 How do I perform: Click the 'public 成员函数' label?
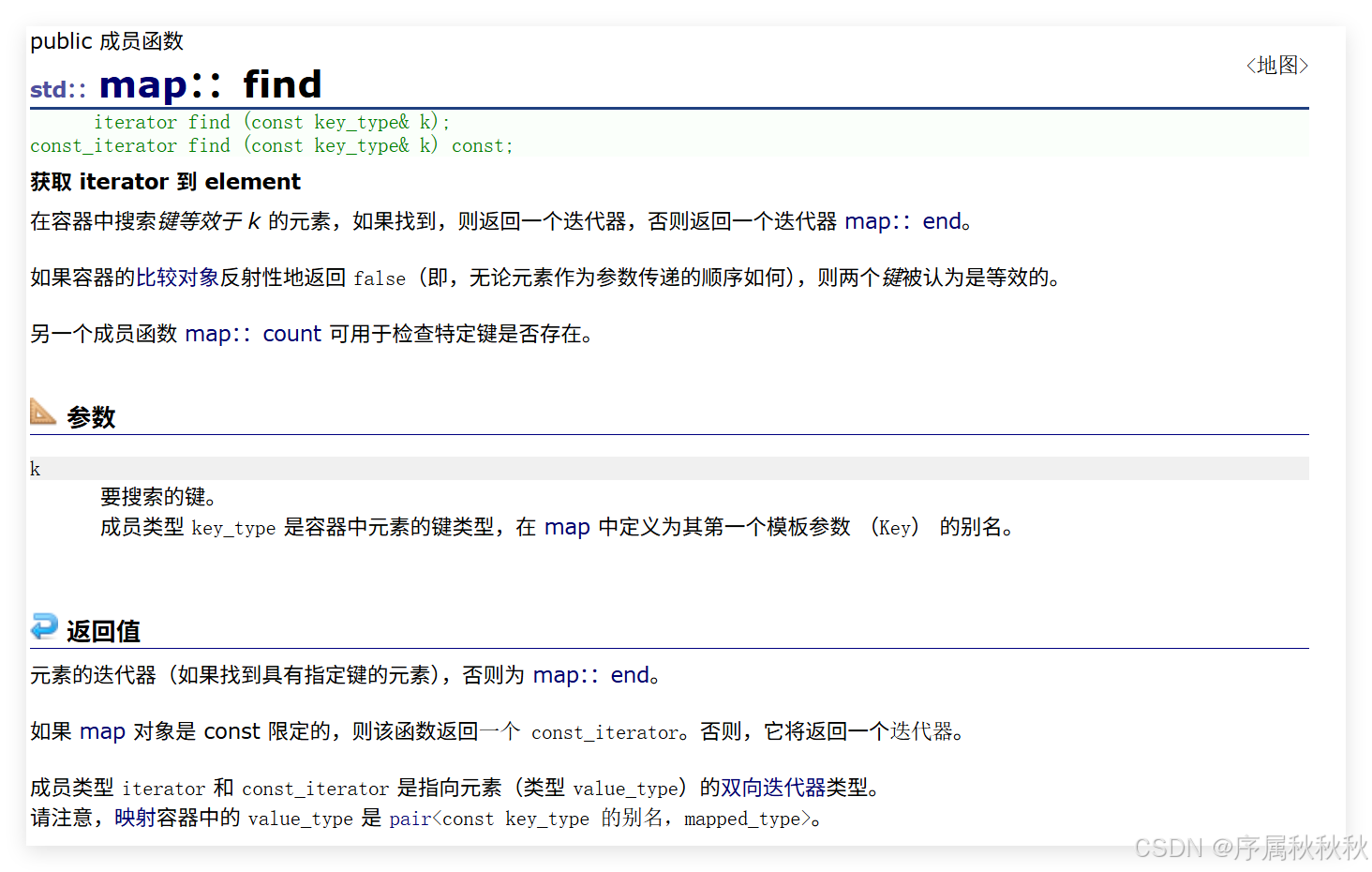pyautogui.click(x=107, y=41)
